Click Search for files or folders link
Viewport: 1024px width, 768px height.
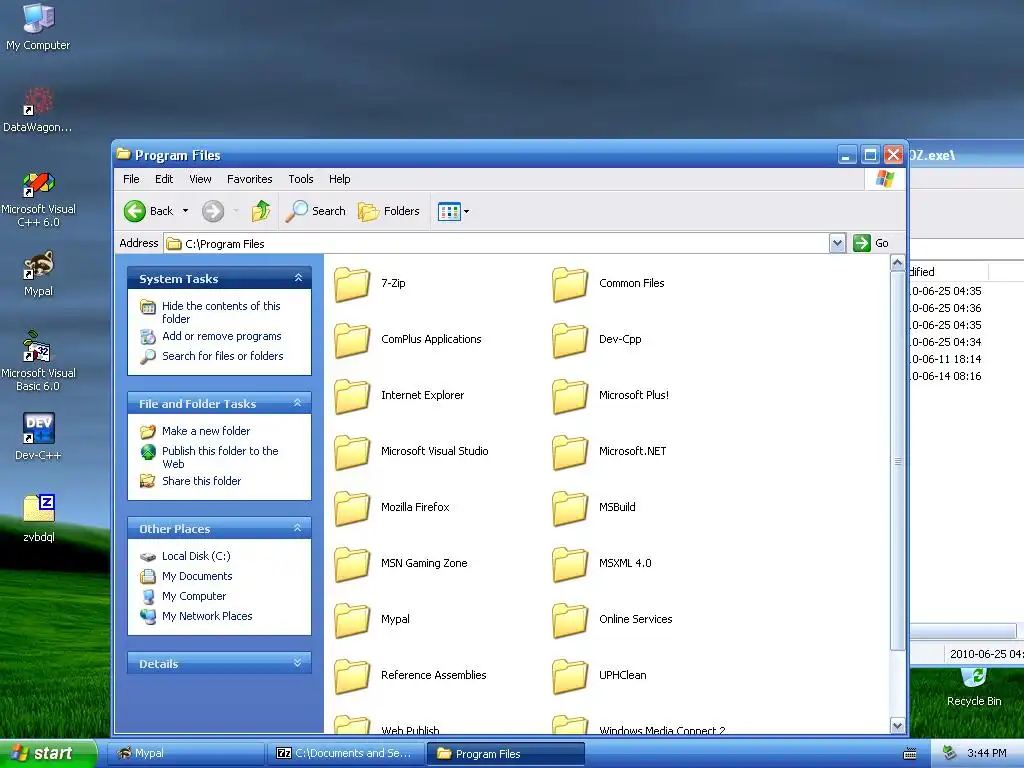point(223,356)
